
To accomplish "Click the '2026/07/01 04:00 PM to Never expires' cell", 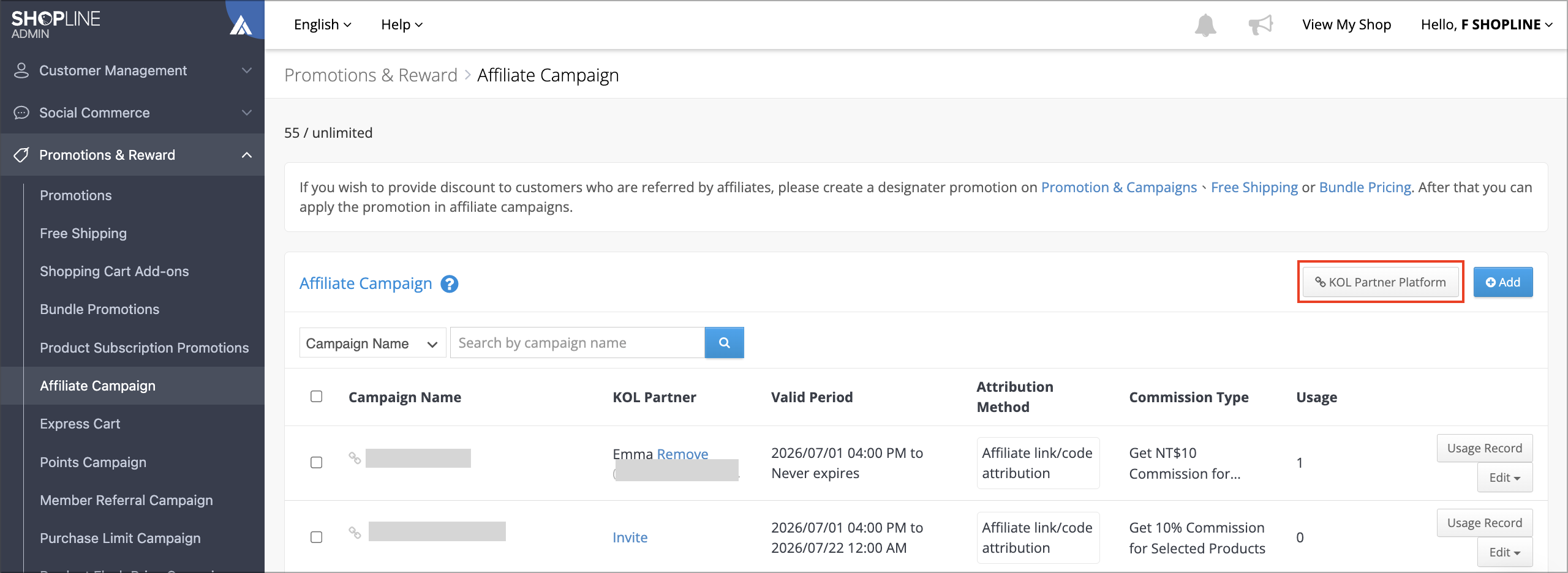I will coord(847,463).
